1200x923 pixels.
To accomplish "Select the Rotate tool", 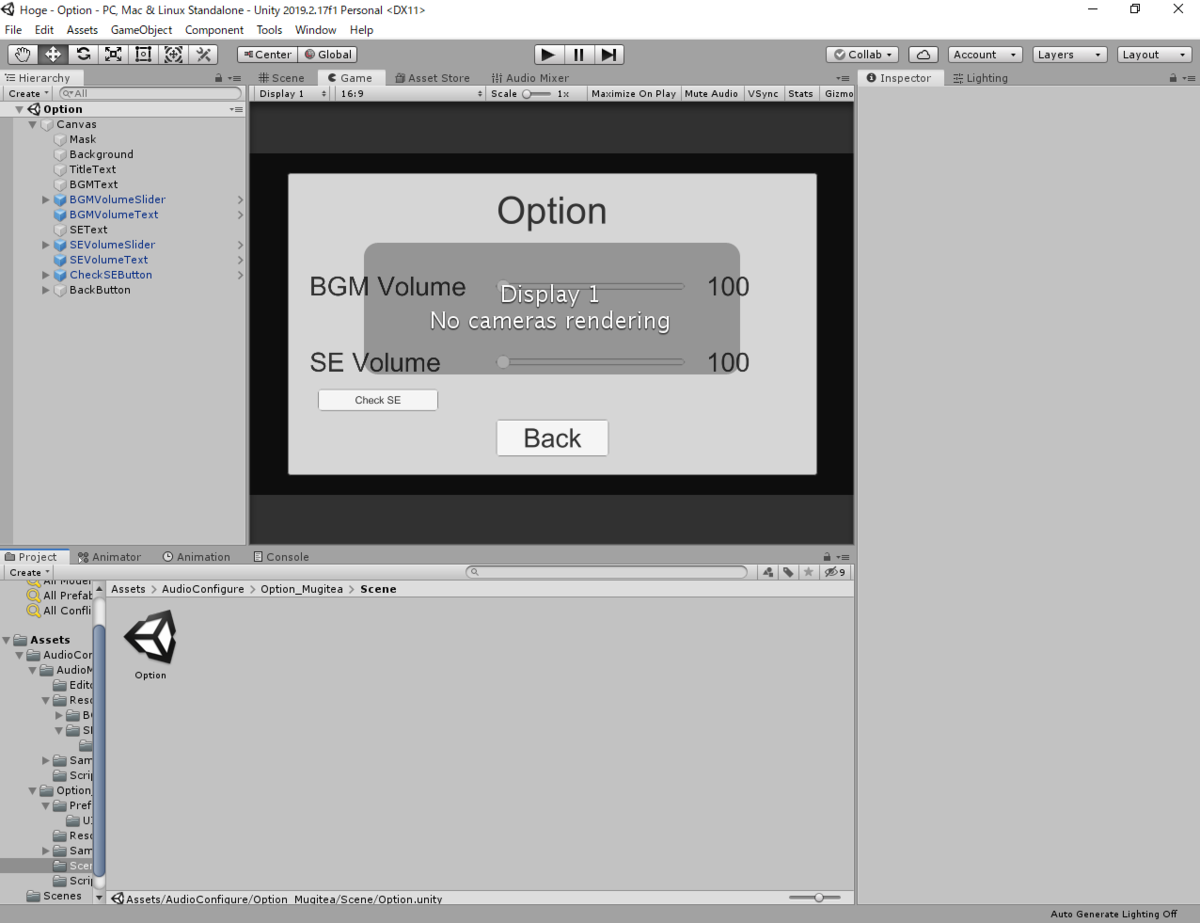I will [x=83, y=54].
